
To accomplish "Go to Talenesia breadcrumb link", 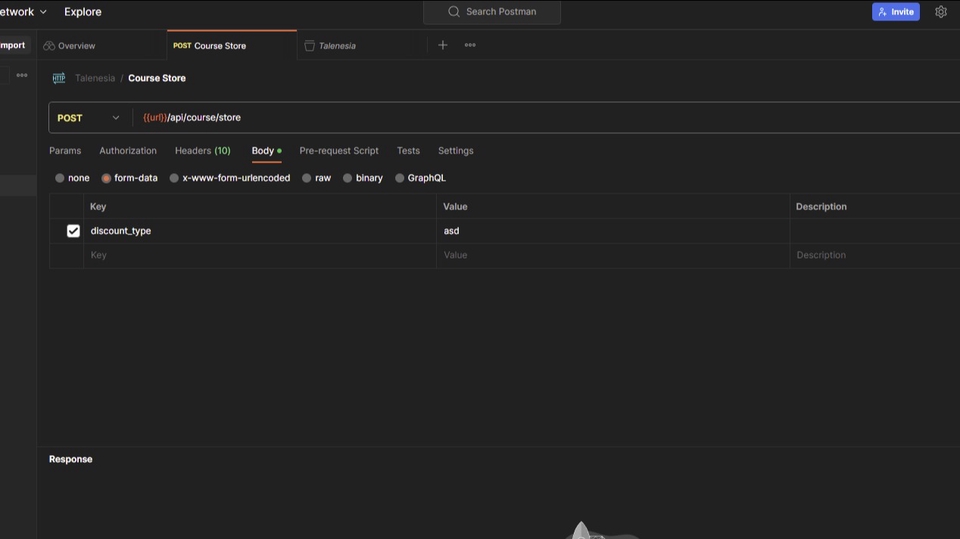I will [x=95, y=78].
